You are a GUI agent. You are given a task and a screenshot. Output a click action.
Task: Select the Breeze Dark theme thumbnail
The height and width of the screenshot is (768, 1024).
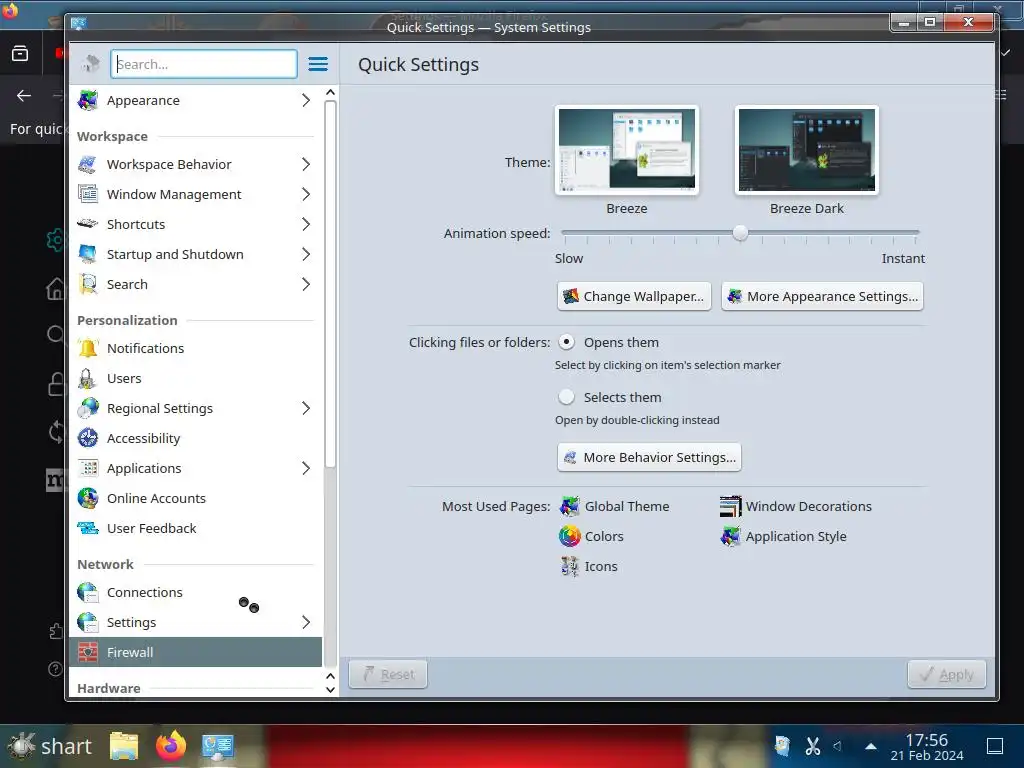807,150
